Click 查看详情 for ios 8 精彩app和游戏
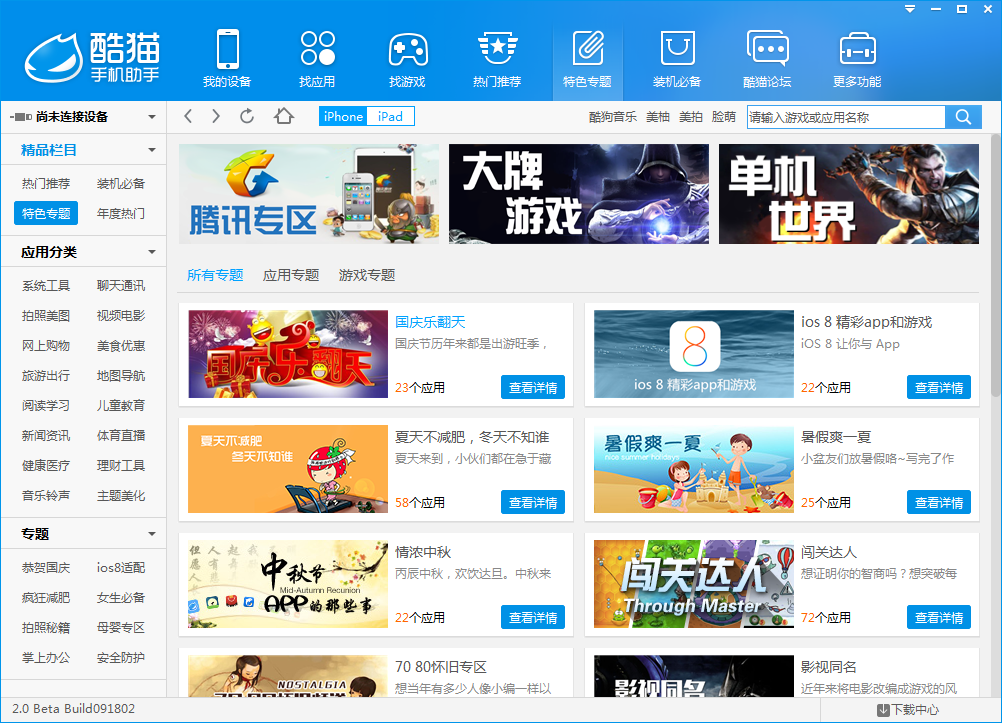Viewport: 1002px width, 723px height. coord(939,387)
